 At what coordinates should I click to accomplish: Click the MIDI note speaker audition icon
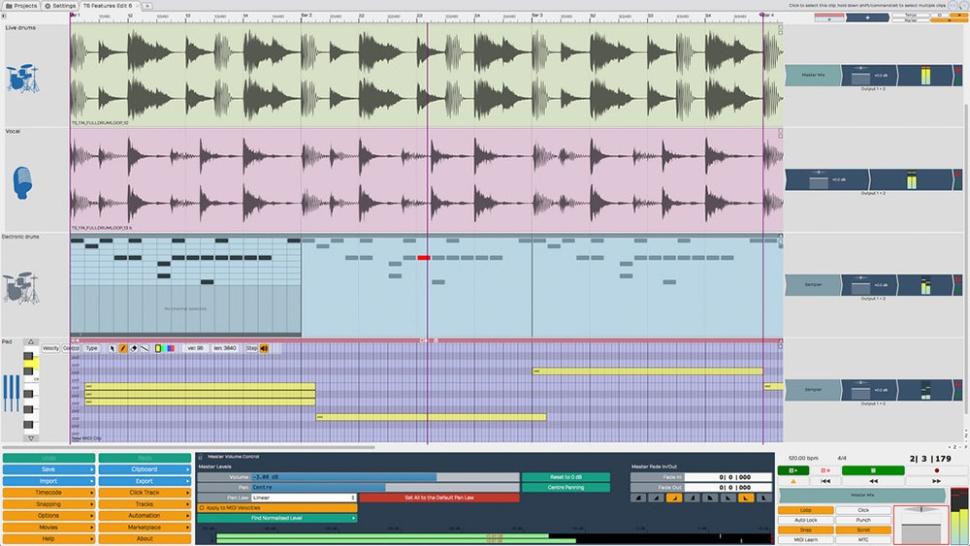(265, 348)
